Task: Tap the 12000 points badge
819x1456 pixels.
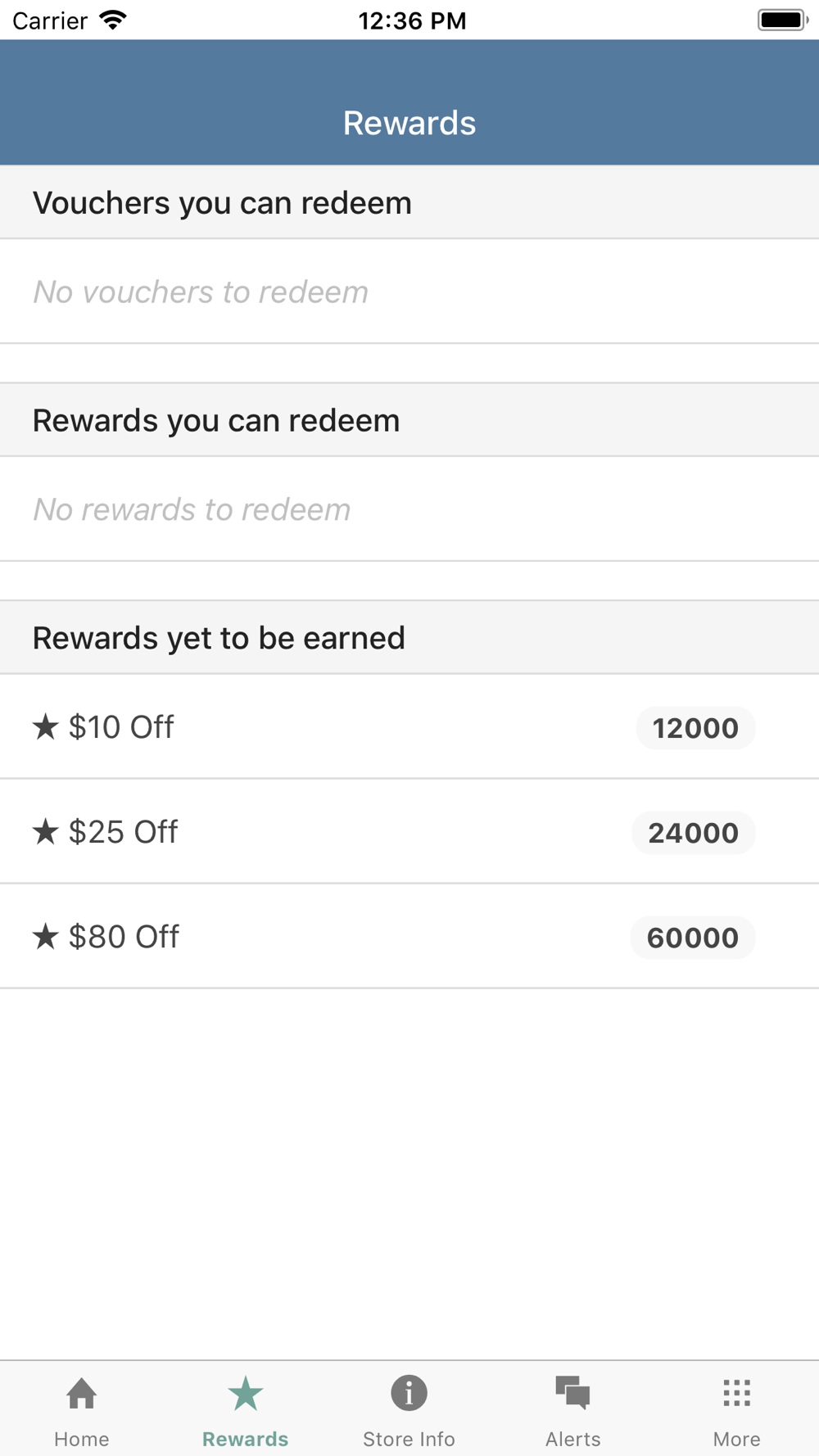Action: tap(695, 728)
